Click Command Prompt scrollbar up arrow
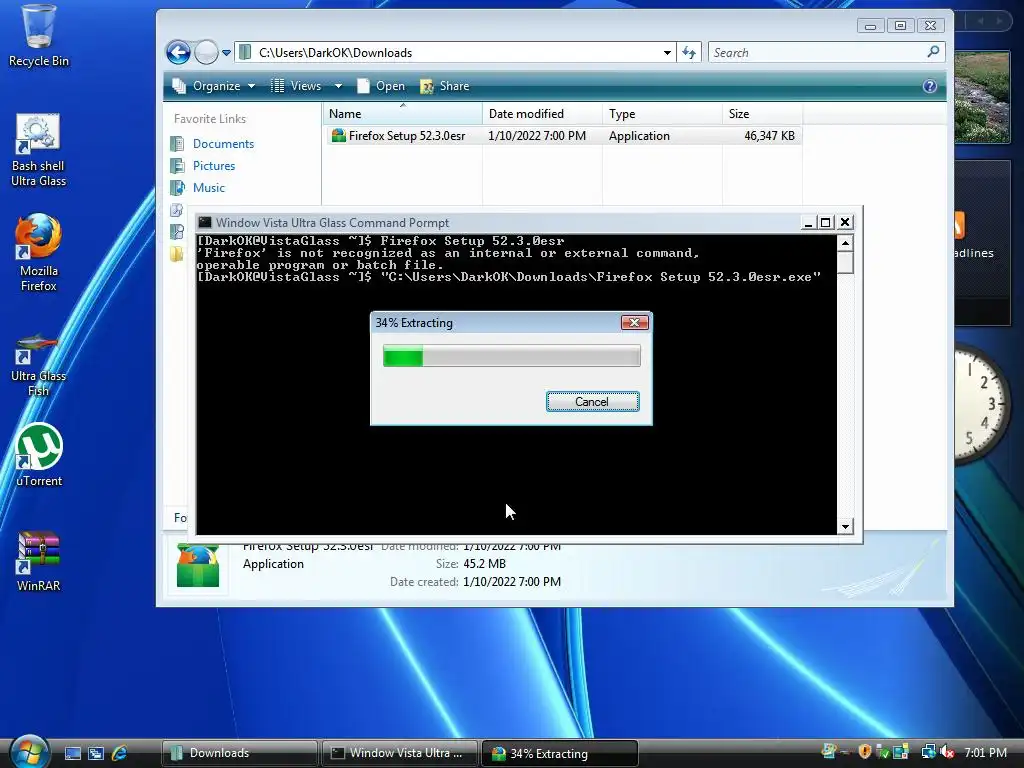This screenshot has height=768, width=1024. tap(845, 243)
